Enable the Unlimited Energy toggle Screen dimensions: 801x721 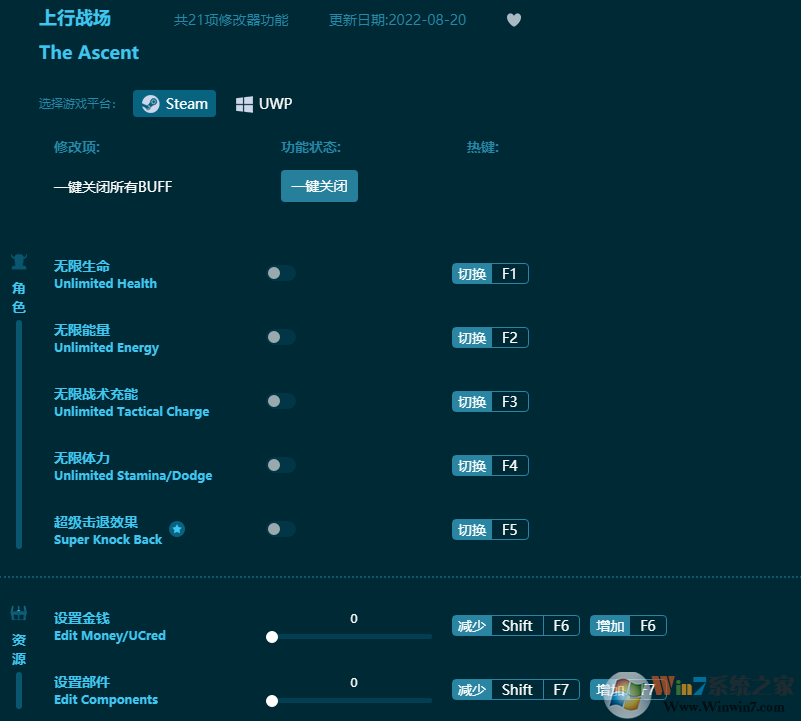[x=279, y=337]
